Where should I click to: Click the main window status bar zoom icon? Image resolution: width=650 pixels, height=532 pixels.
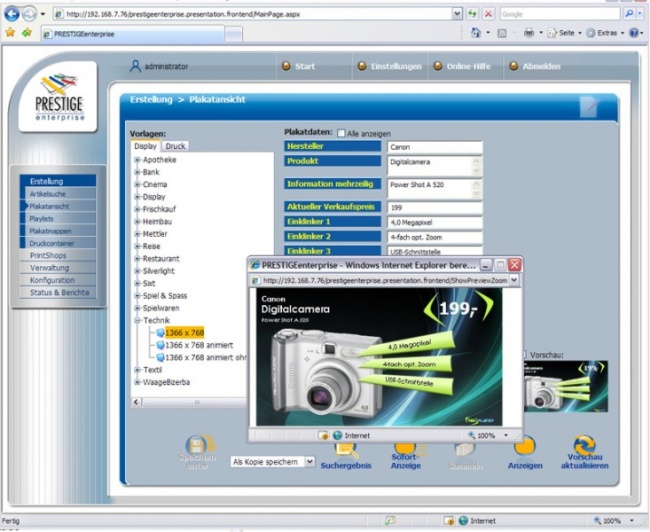[597, 520]
